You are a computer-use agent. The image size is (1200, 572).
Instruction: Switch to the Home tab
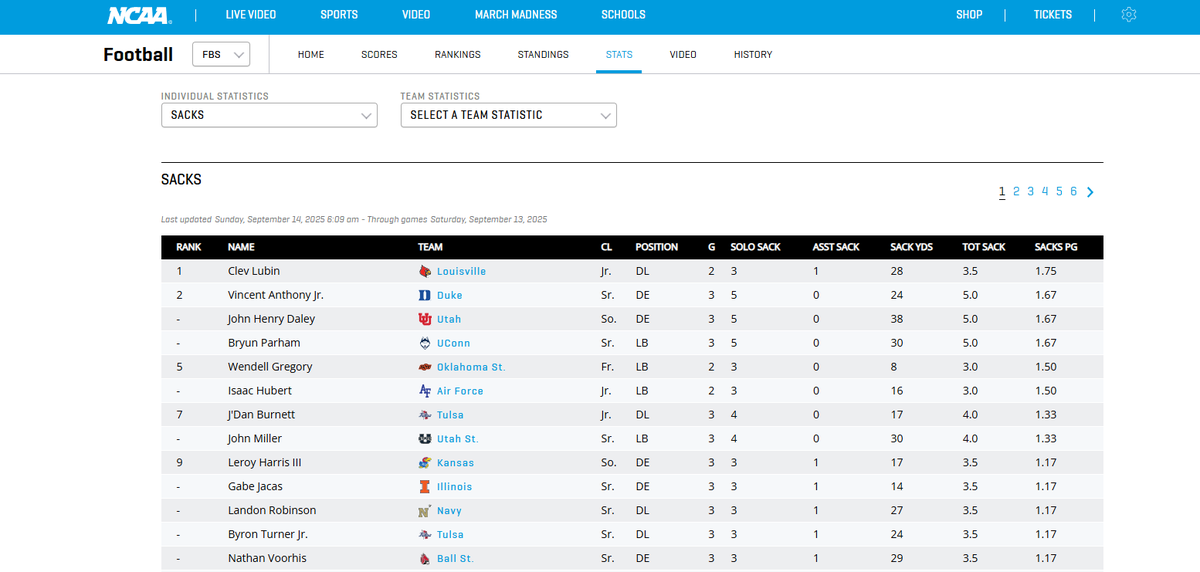[x=311, y=55]
